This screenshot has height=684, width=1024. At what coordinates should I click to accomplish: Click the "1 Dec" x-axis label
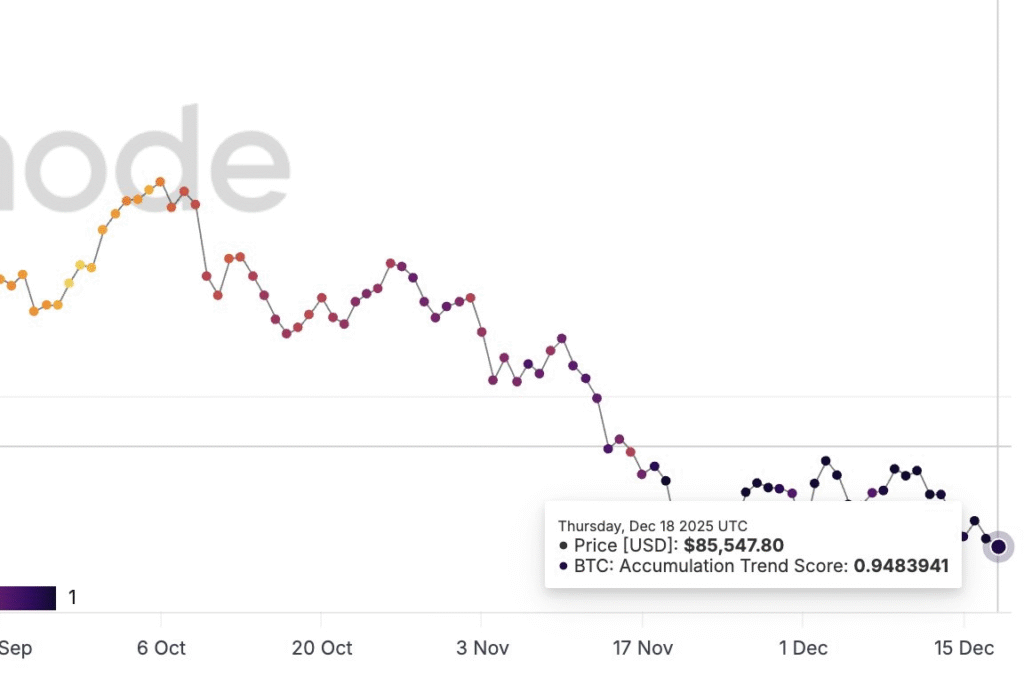[803, 648]
